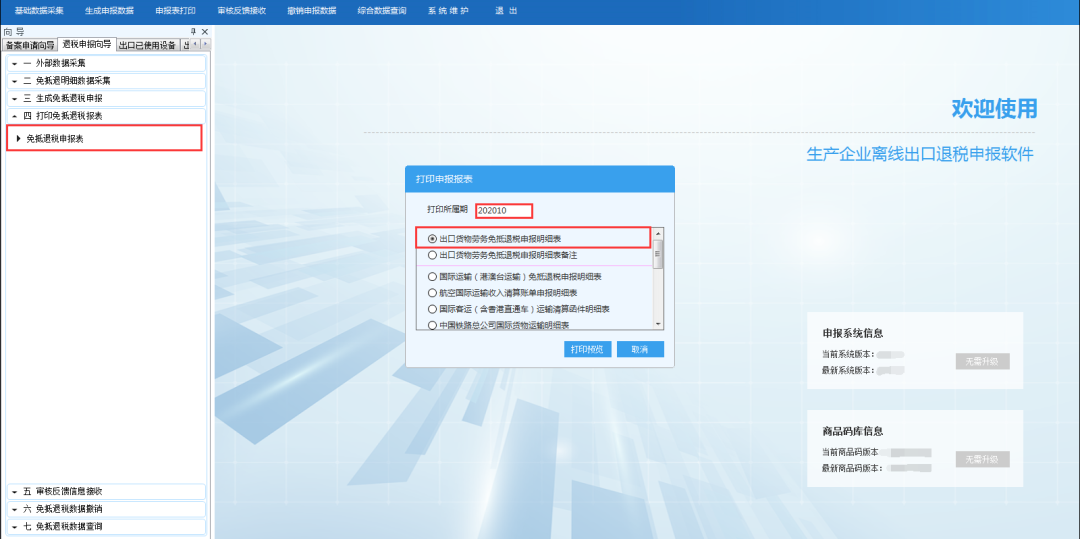
Task: Open the 生成申报数据 menu
Action: (110, 11)
